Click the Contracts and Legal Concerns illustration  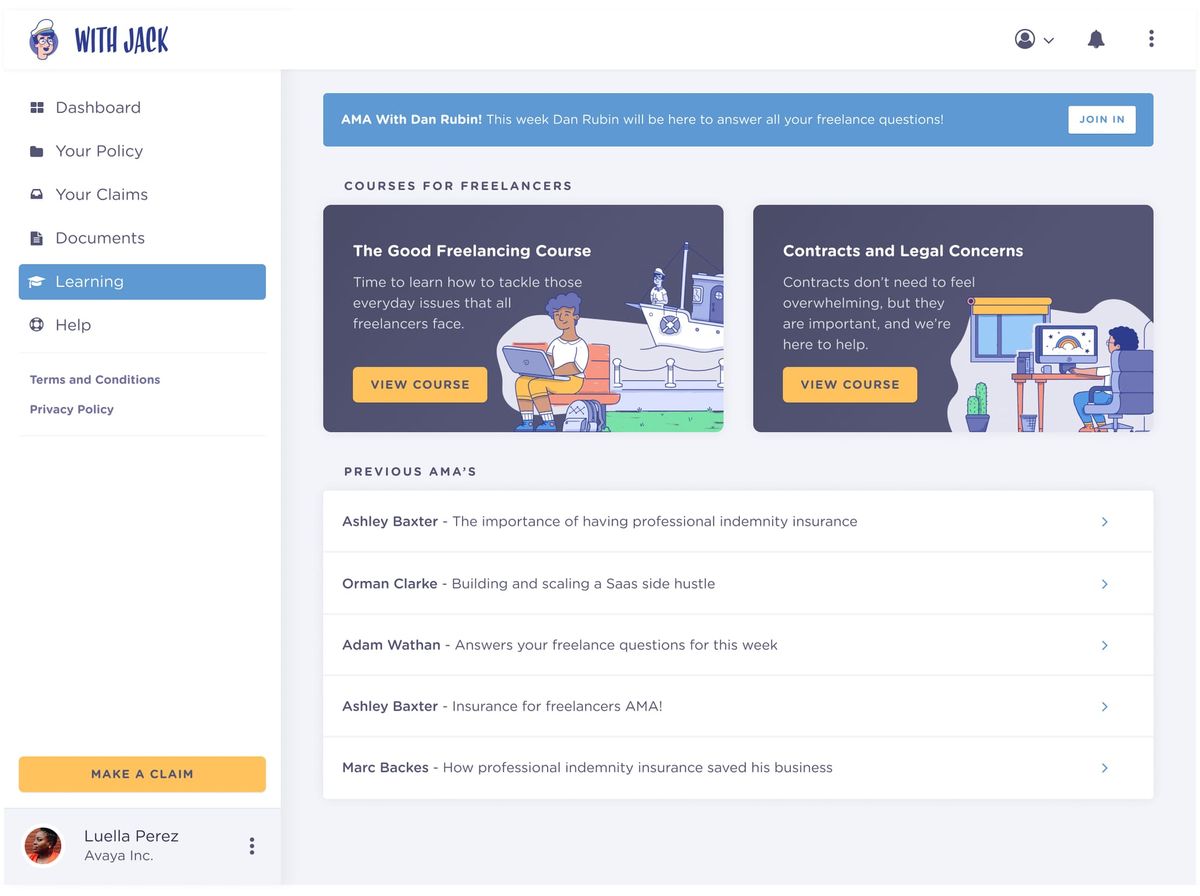coord(1052,362)
